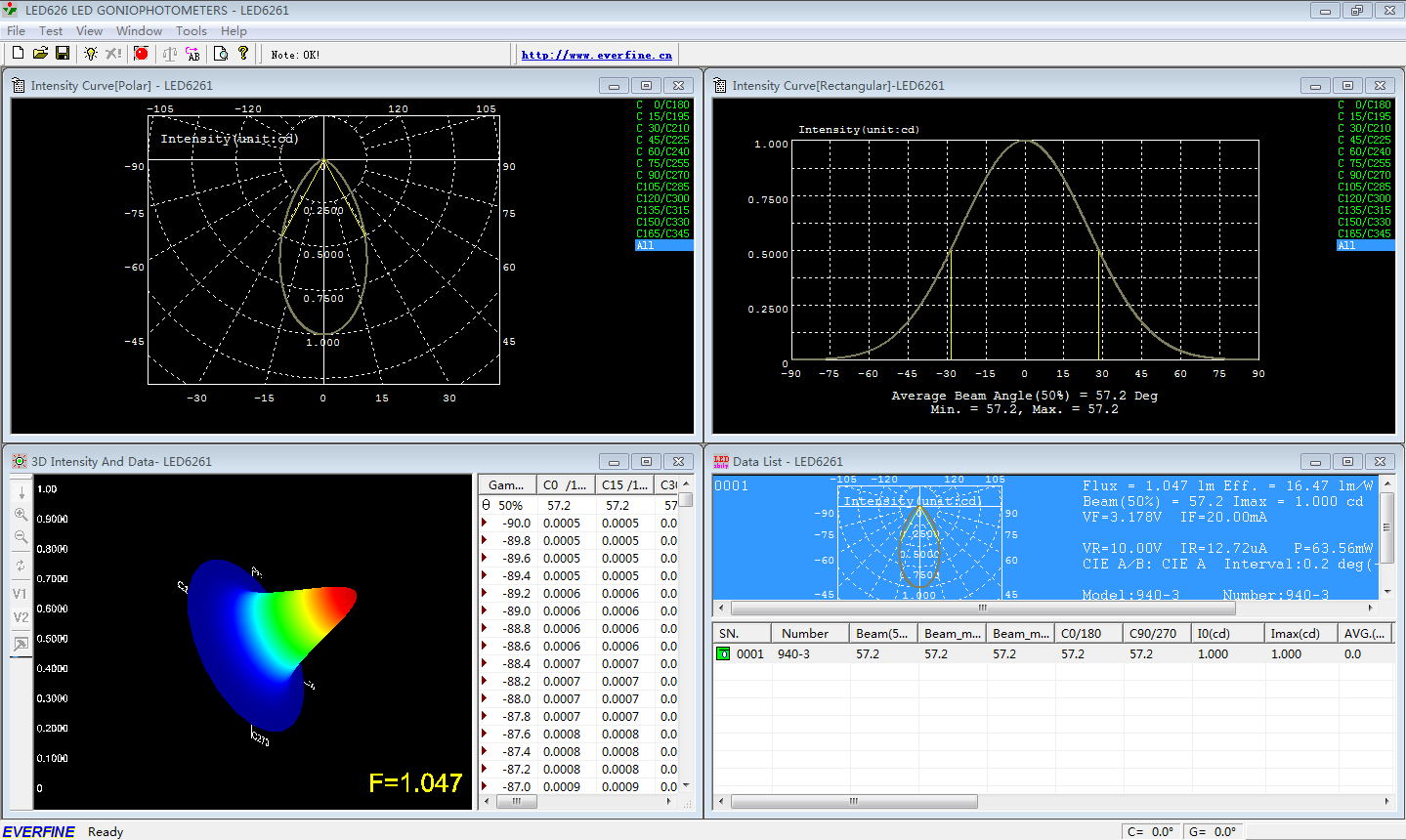Image resolution: width=1406 pixels, height=840 pixels.
Task: Open the Tools menu
Action: point(191,31)
